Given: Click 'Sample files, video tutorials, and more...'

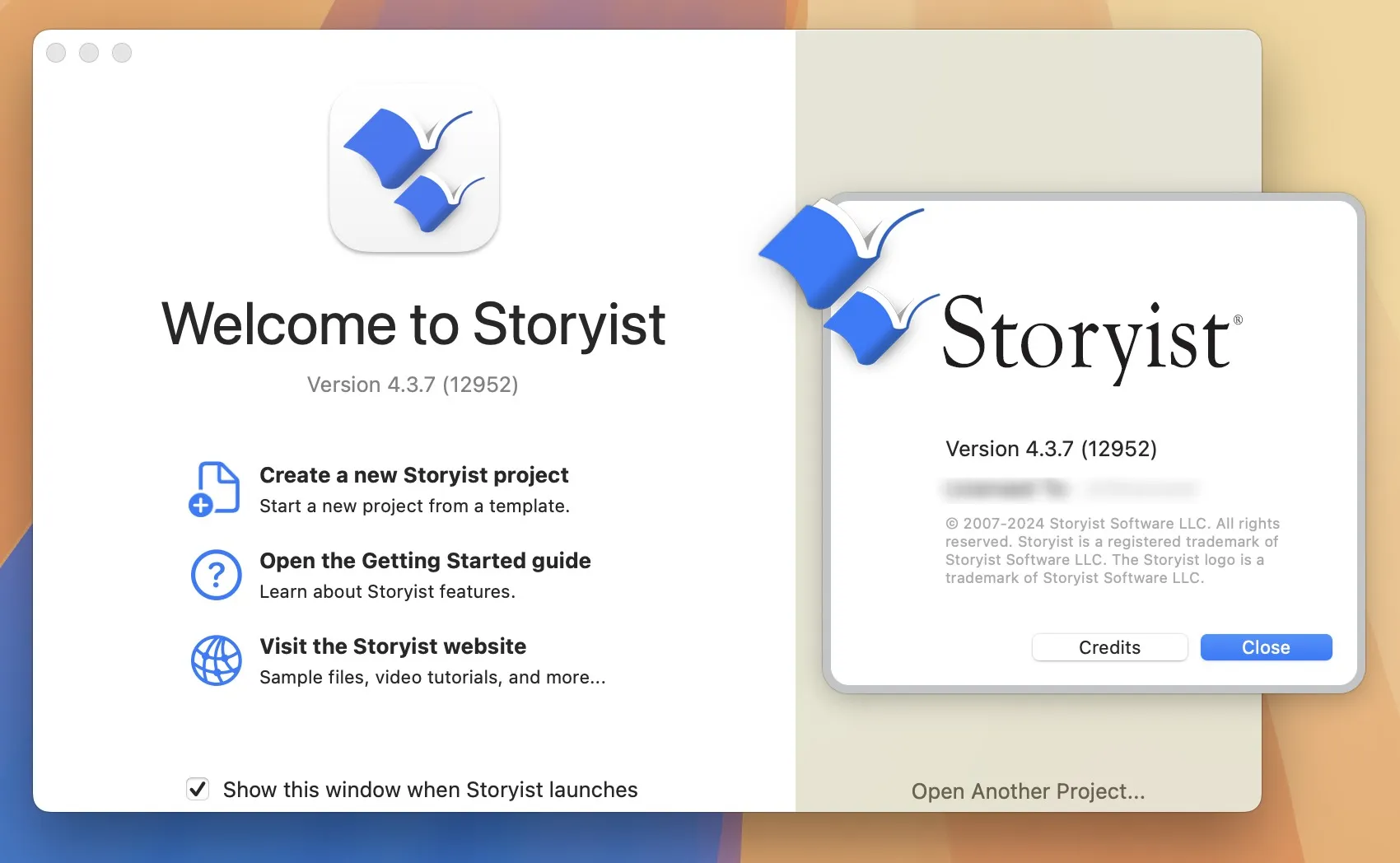Looking at the screenshot, I should 432,677.
